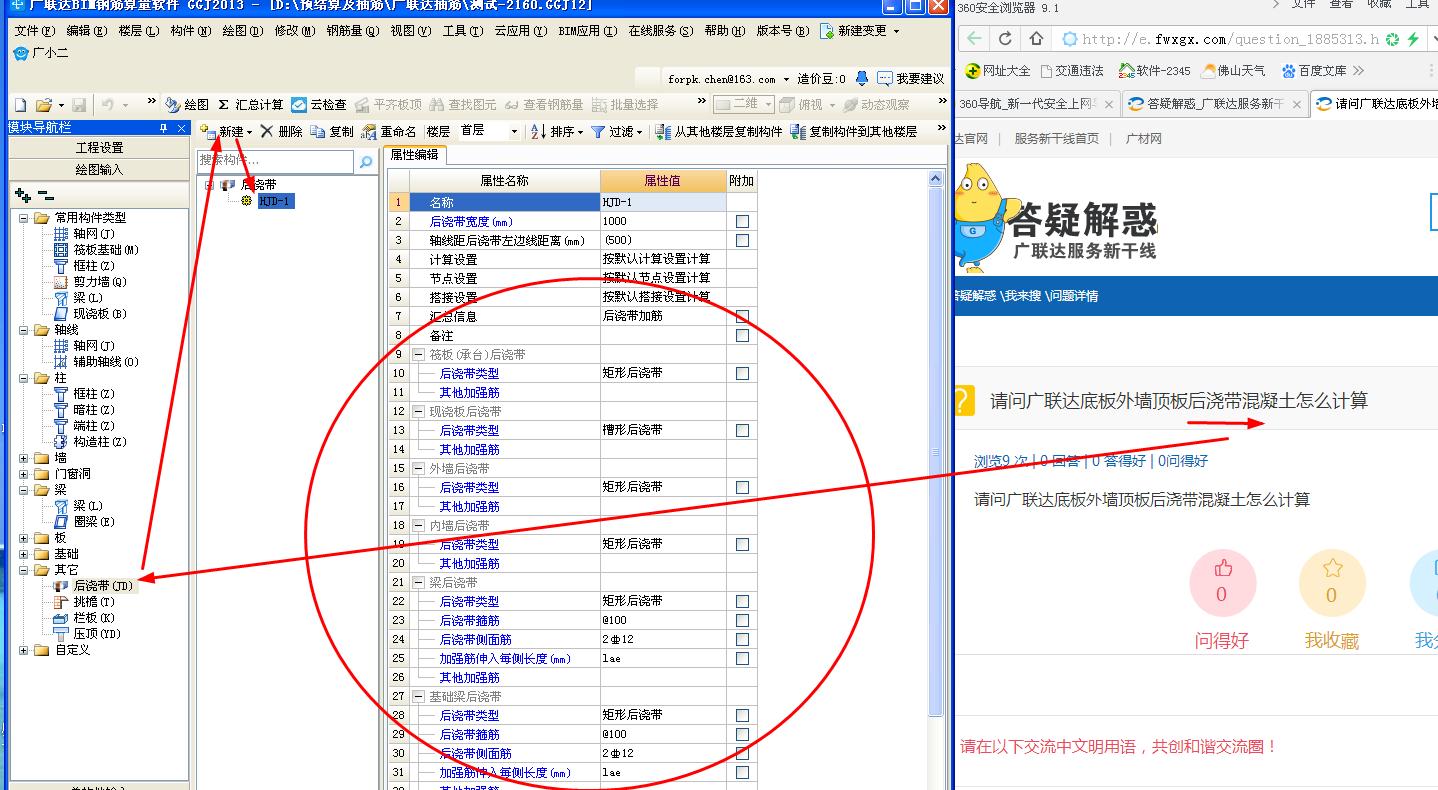Toggle 附加 checkbox for 后浇带宽度(mm)
The height and width of the screenshot is (790, 1438).
(x=742, y=221)
